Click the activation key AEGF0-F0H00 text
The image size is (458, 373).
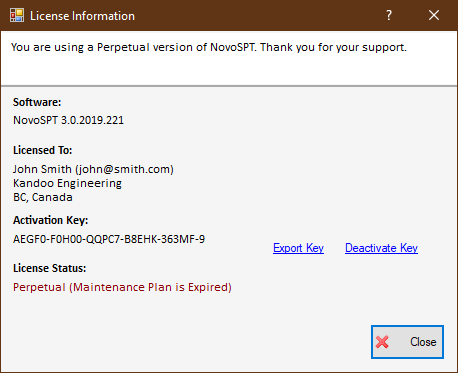point(109,239)
